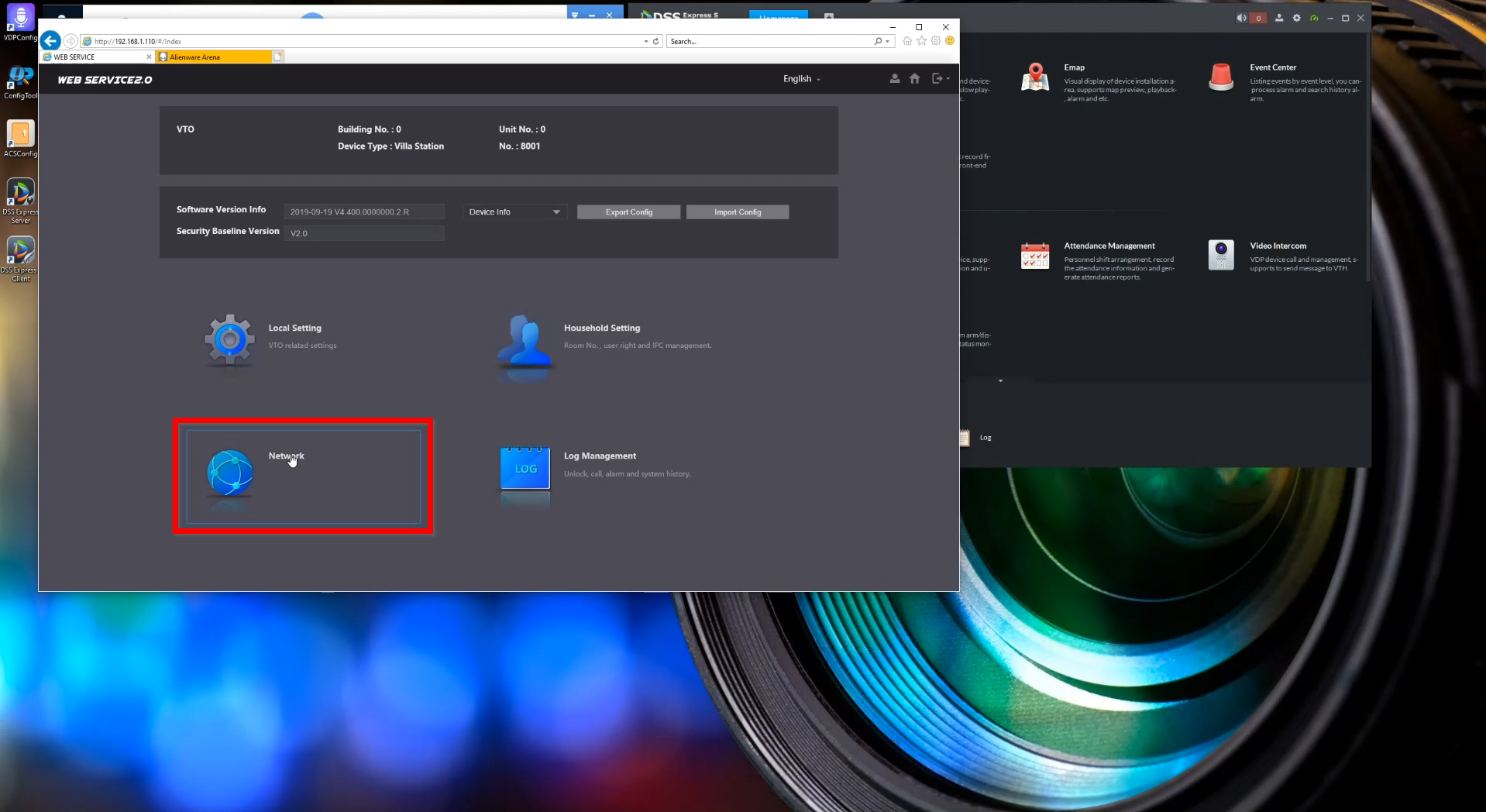Viewport: 1486px width, 812px height.
Task: Open the Local Setting gear icon
Action: (229, 339)
